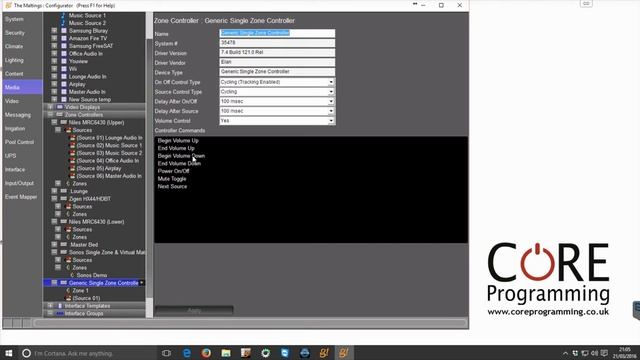This screenshot has width=640, height=360.
Task: Open the volume control in system tray
Action: [x=594, y=353]
